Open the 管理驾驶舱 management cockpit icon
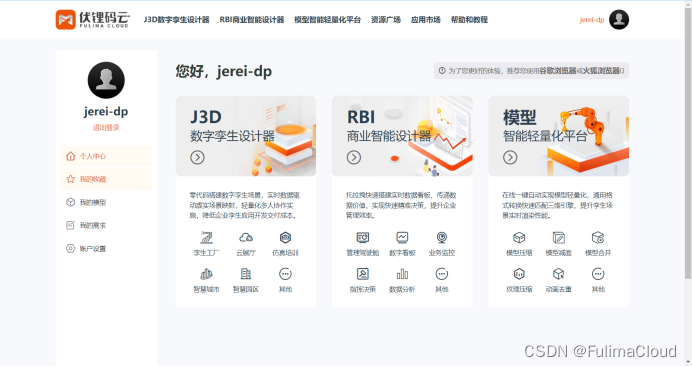Screen dimensions: 692x367 click(x=363, y=238)
